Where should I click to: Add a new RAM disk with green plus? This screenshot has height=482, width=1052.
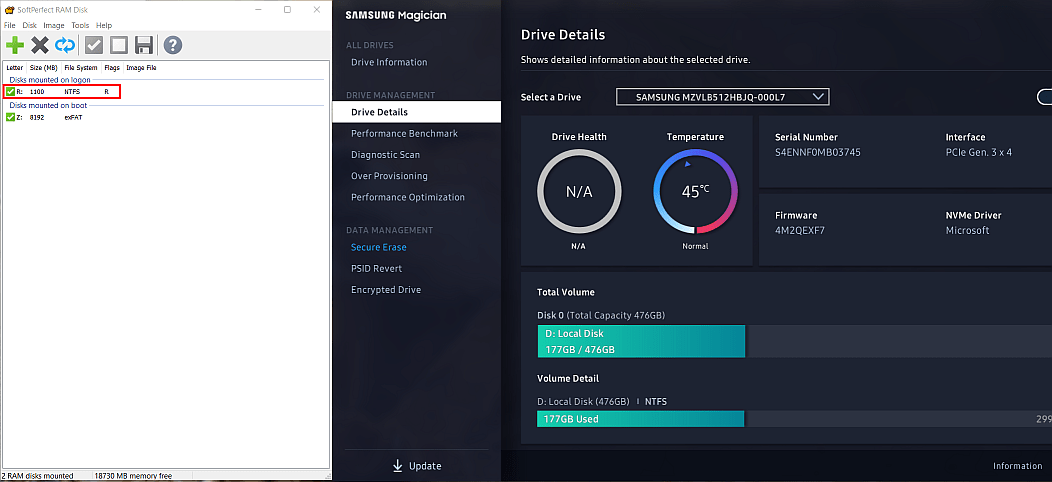(x=15, y=45)
